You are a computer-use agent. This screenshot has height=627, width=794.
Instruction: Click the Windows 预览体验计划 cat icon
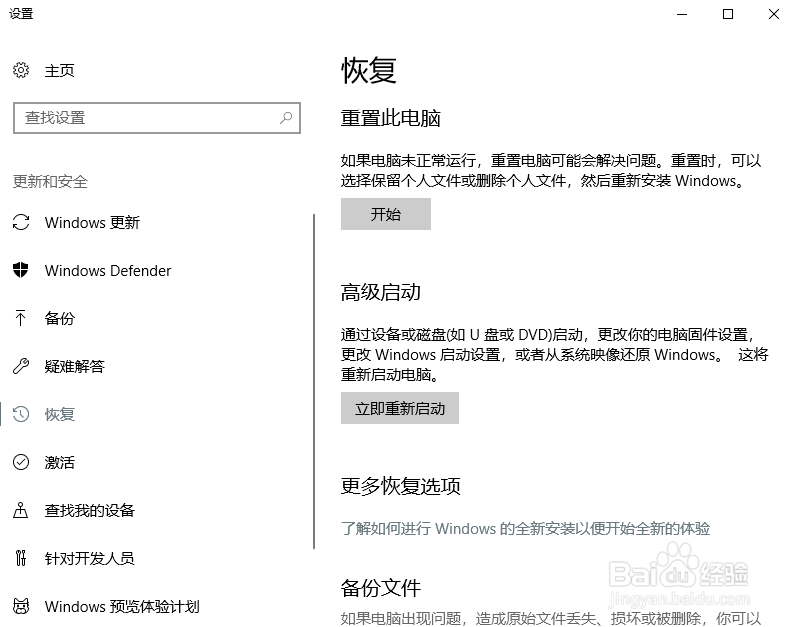click(21, 606)
